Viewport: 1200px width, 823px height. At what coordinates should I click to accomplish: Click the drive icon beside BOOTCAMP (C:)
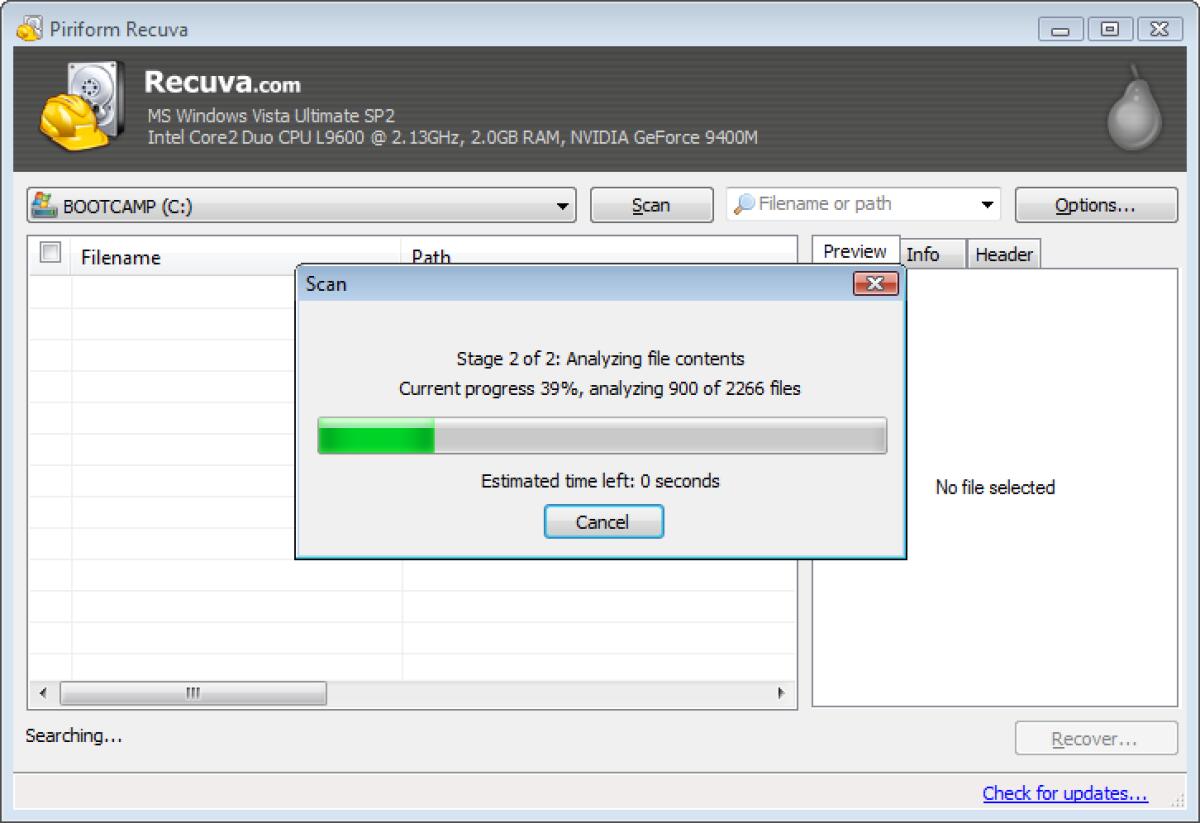[x=44, y=204]
